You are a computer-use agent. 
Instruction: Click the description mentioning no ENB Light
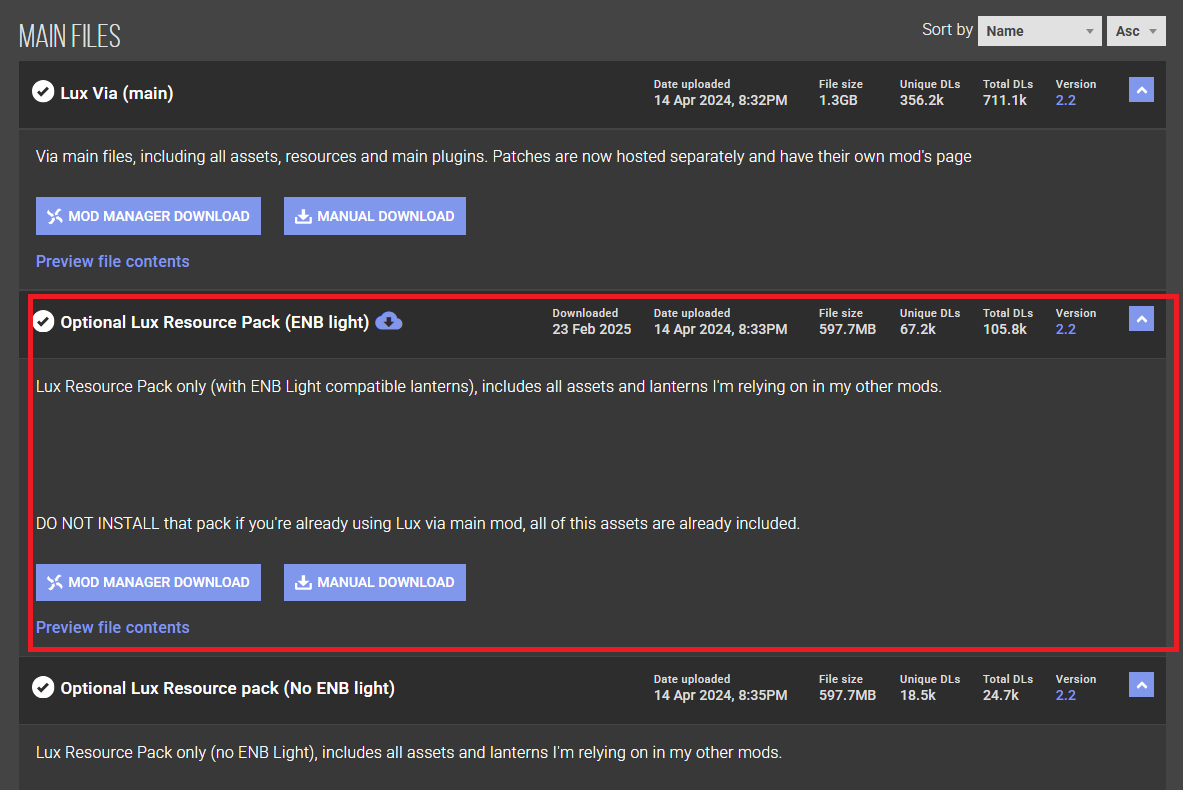tap(409, 753)
